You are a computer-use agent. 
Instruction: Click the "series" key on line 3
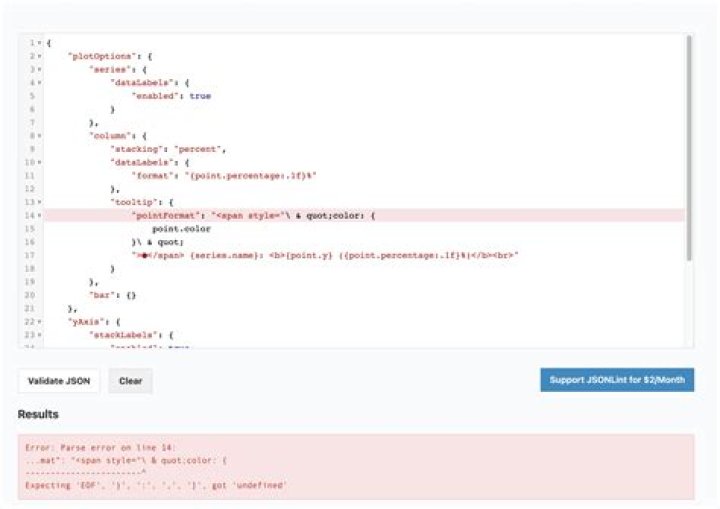[x=109, y=69]
